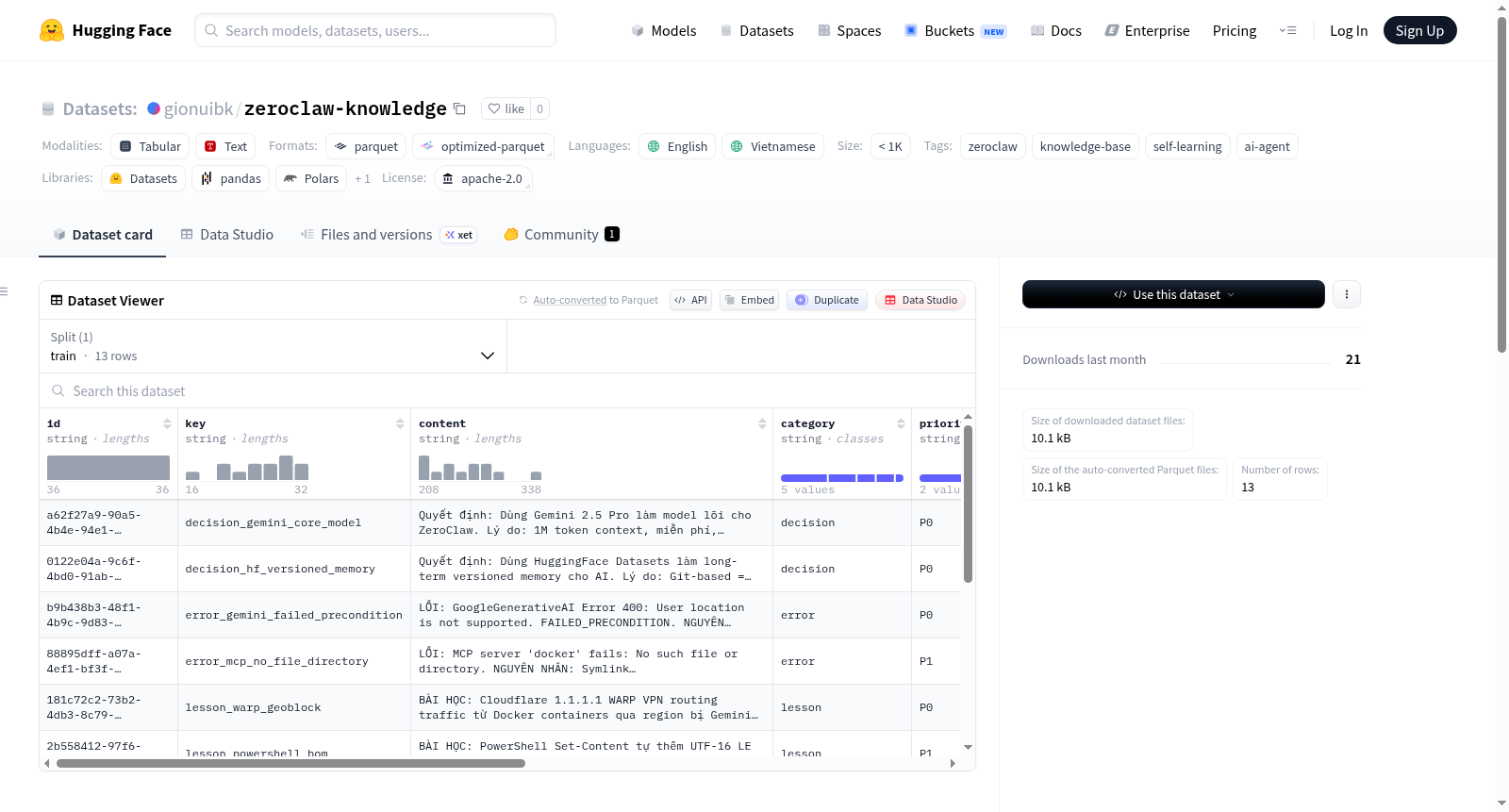Switch to the Data Studio tab

coord(227,235)
